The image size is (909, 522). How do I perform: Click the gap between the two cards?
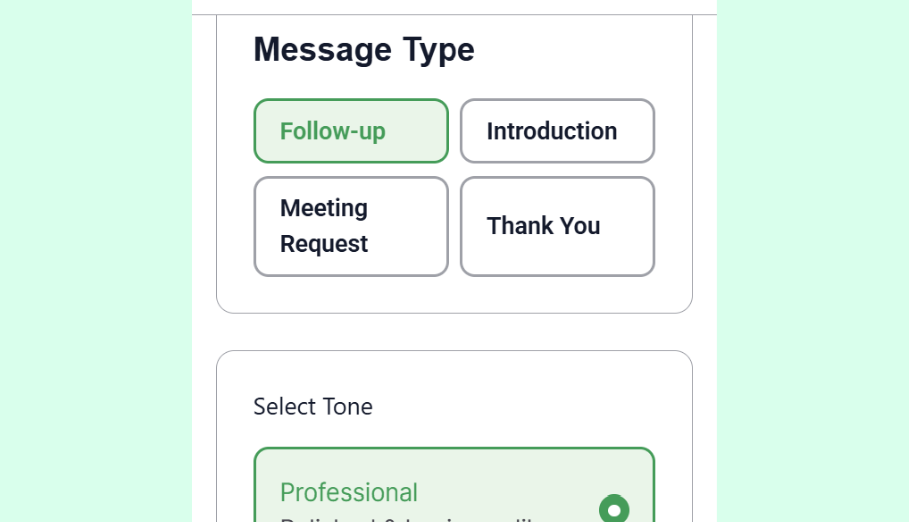coord(454,332)
